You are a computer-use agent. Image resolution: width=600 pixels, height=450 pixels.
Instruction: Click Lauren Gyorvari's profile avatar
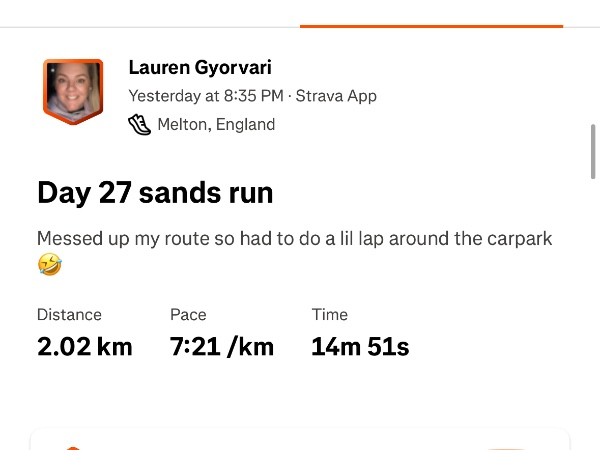pos(72,91)
